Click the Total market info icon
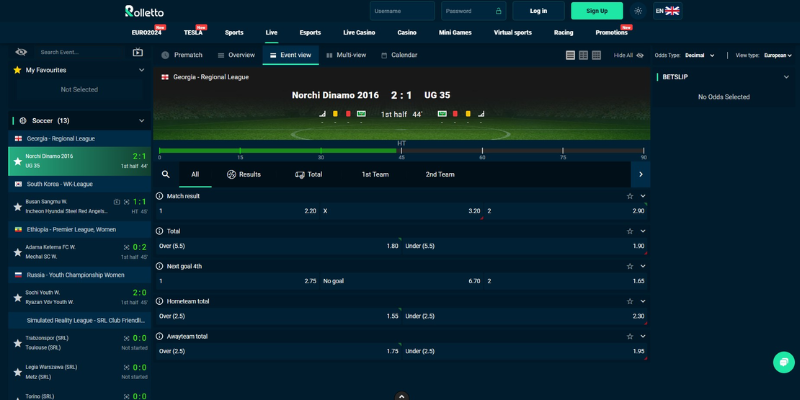Viewport: 800px width, 400px height. tap(160, 231)
